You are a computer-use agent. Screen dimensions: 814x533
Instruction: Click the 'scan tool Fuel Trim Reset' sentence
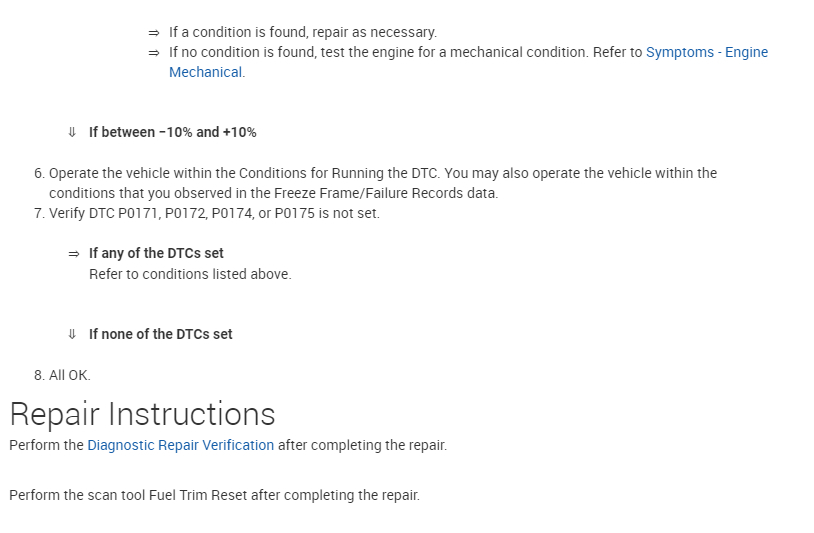point(214,495)
